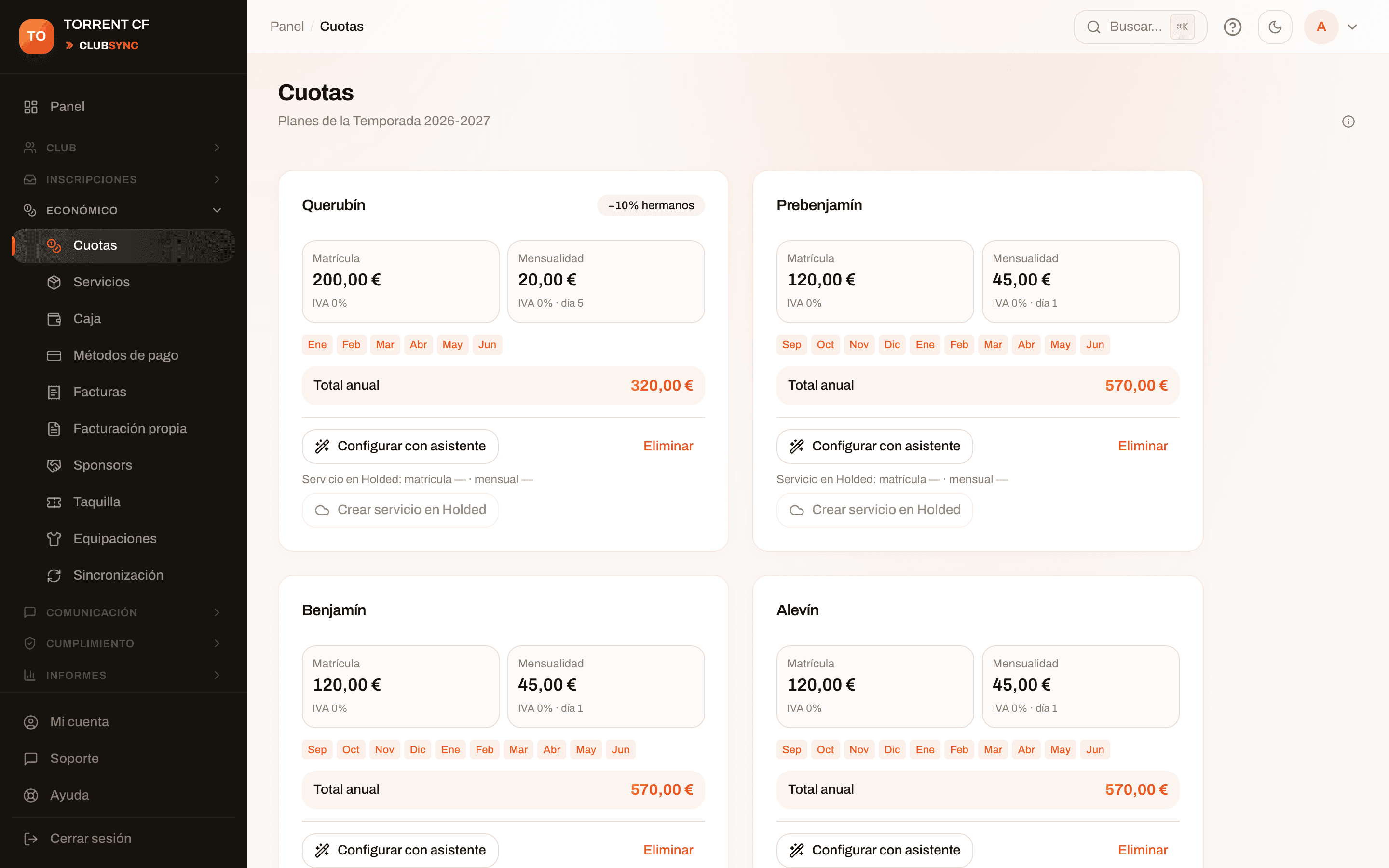This screenshot has width=1389, height=868.
Task: Click the Cuotas coins icon in sidebar
Action: point(54,246)
